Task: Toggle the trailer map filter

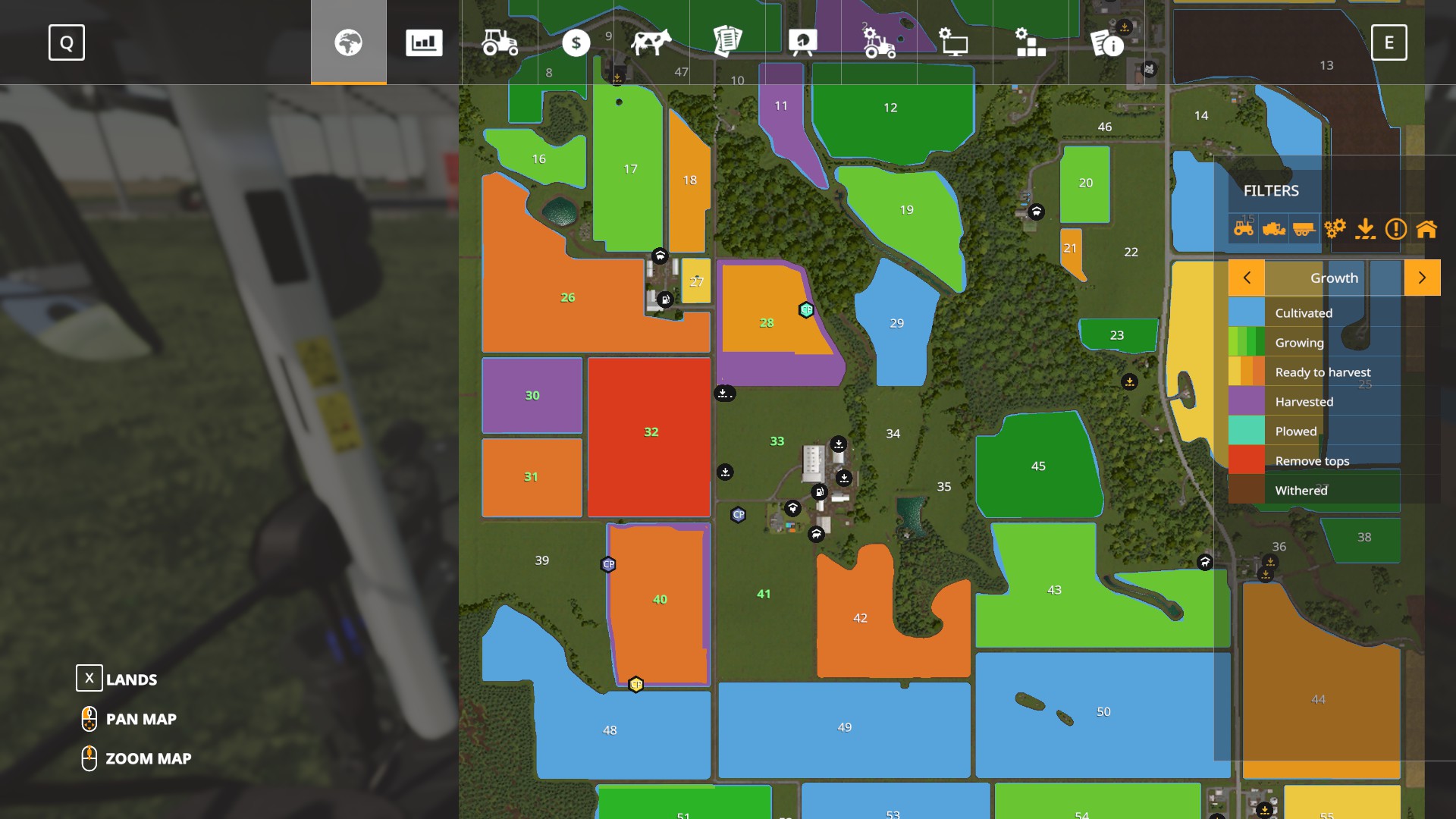Action: coord(1304,228)
